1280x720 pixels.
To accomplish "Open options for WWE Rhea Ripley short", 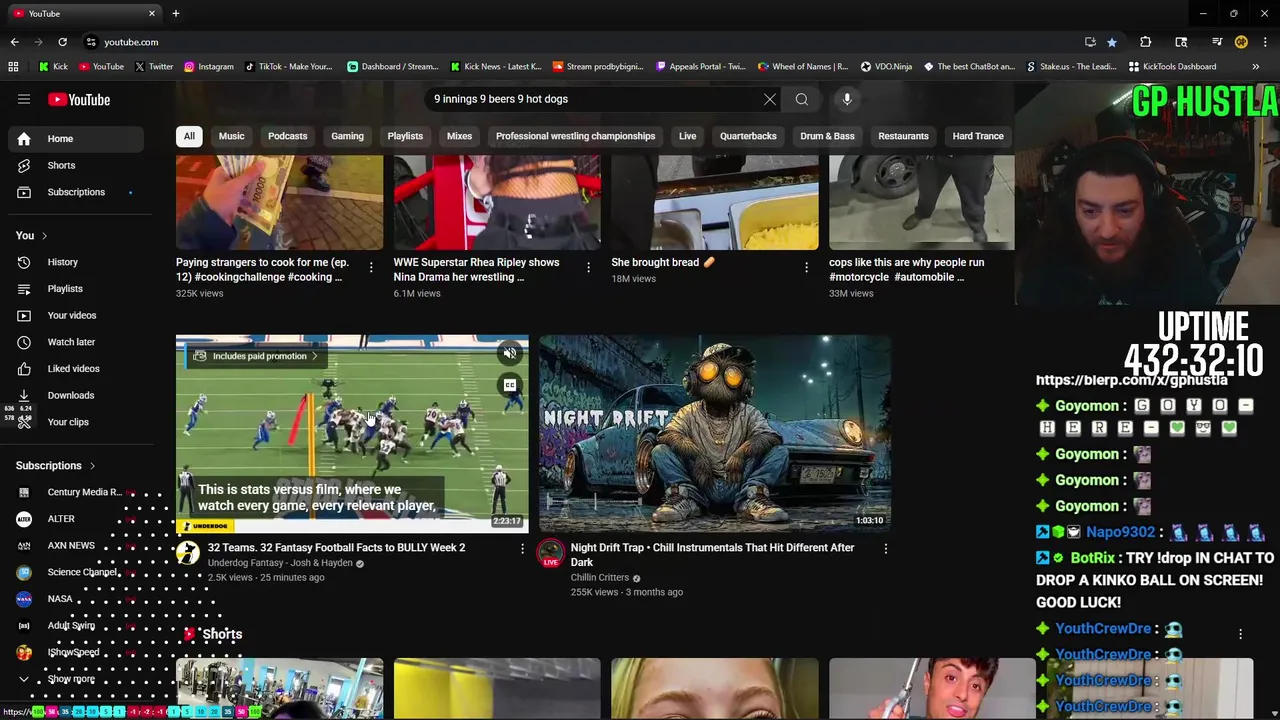I will click(588, 267).
